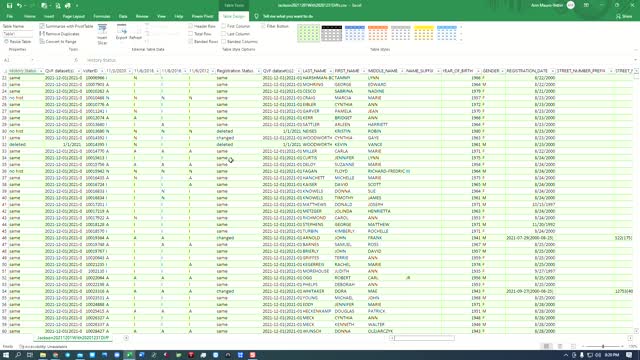
Task: Open the GENDER column filter dropdown
Action: tap(502, 71)
